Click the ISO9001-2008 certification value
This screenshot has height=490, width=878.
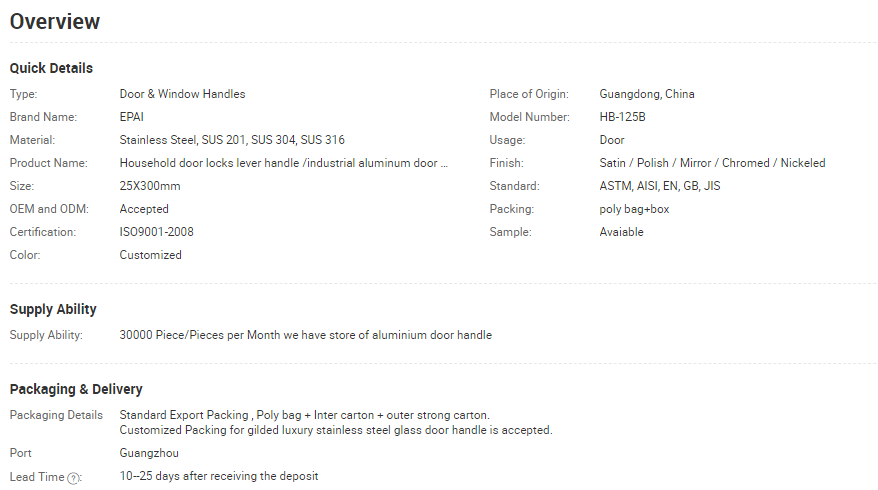[x=157, y=232]
